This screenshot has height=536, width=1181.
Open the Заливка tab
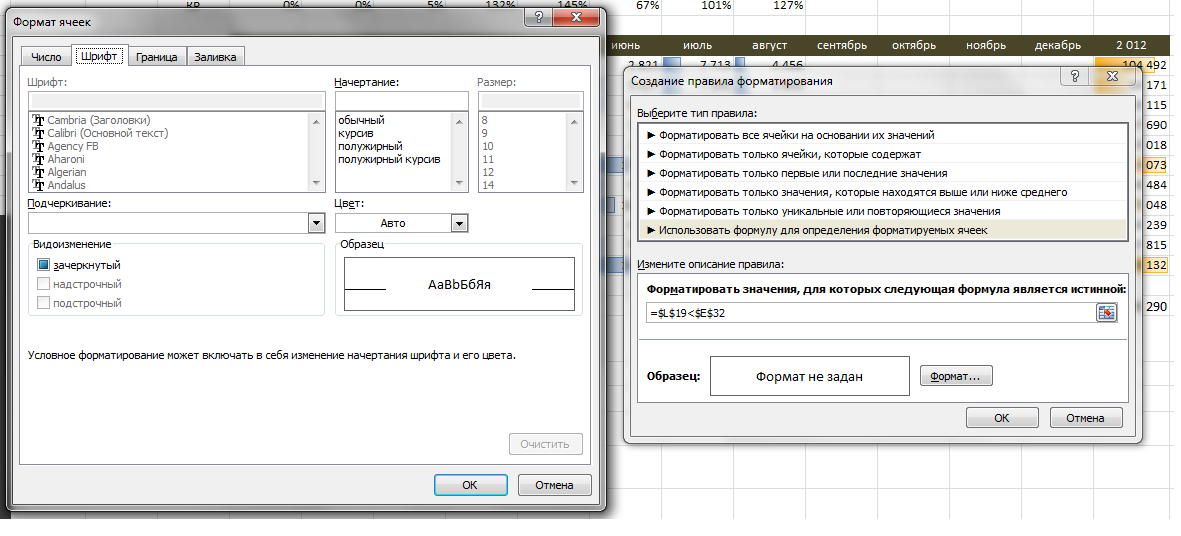point(215,57)
